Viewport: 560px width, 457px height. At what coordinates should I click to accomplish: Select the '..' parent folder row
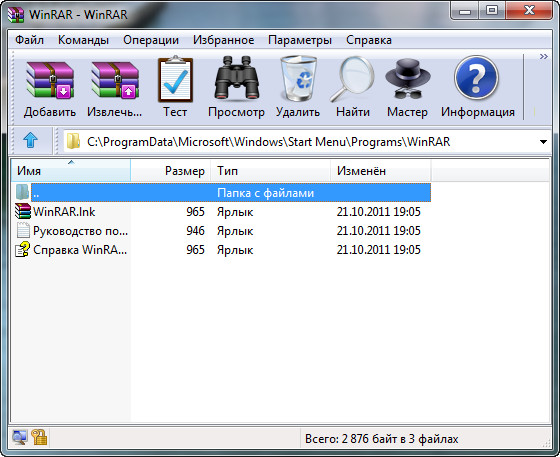231,192
